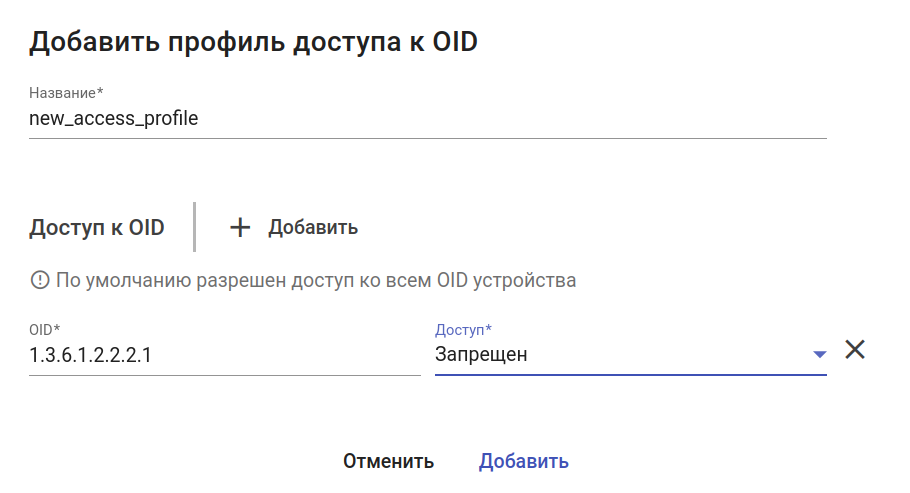Expand the Доступ combo box showing Запрещен
The height and width of the screenshot is (493, 910).
[x=620, y=354]
